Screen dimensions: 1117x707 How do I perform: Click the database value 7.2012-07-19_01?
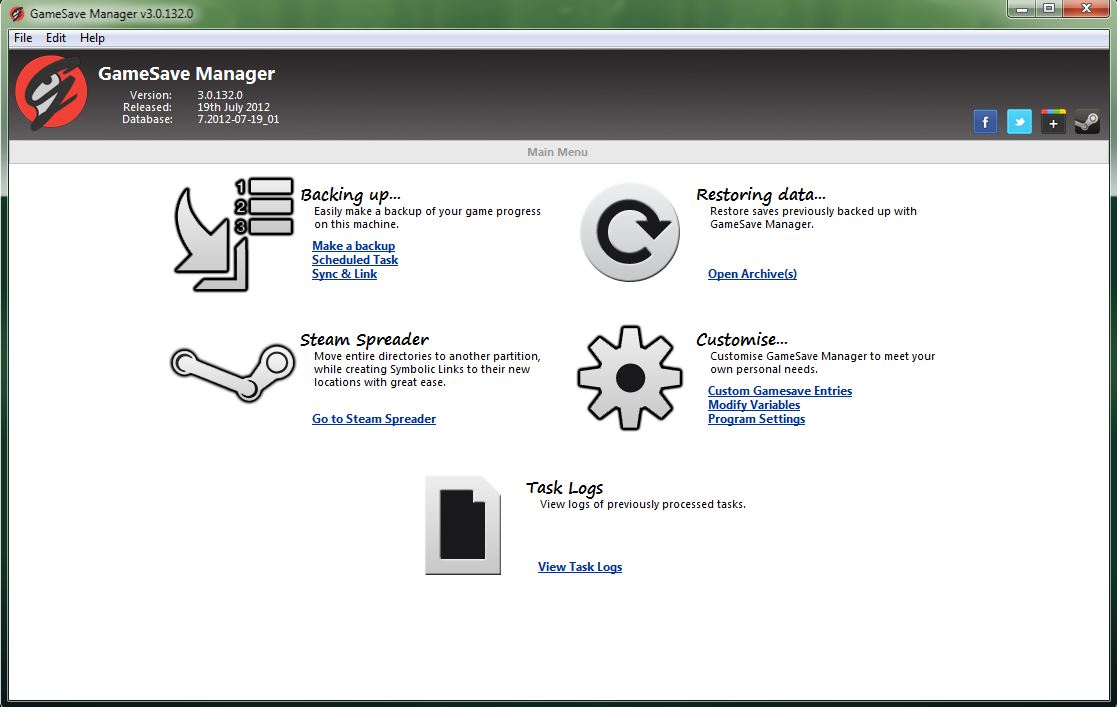coord(239,119)
